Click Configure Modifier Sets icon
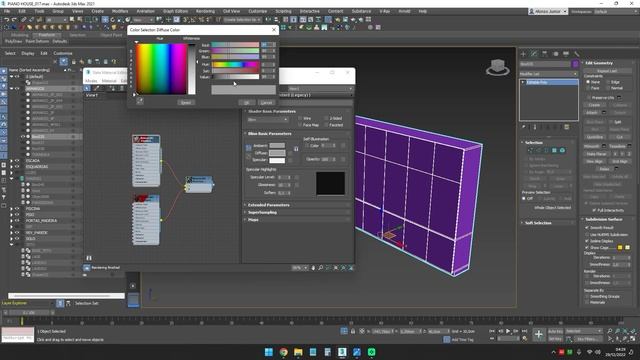 click(x=567, y=127)
